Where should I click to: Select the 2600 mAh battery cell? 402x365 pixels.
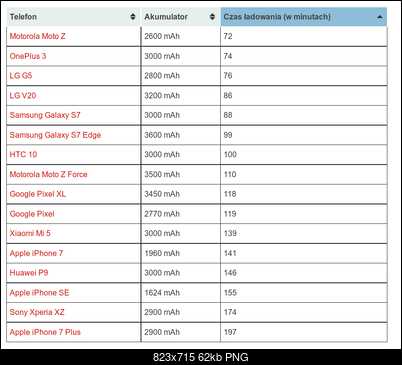click(181, 36)
